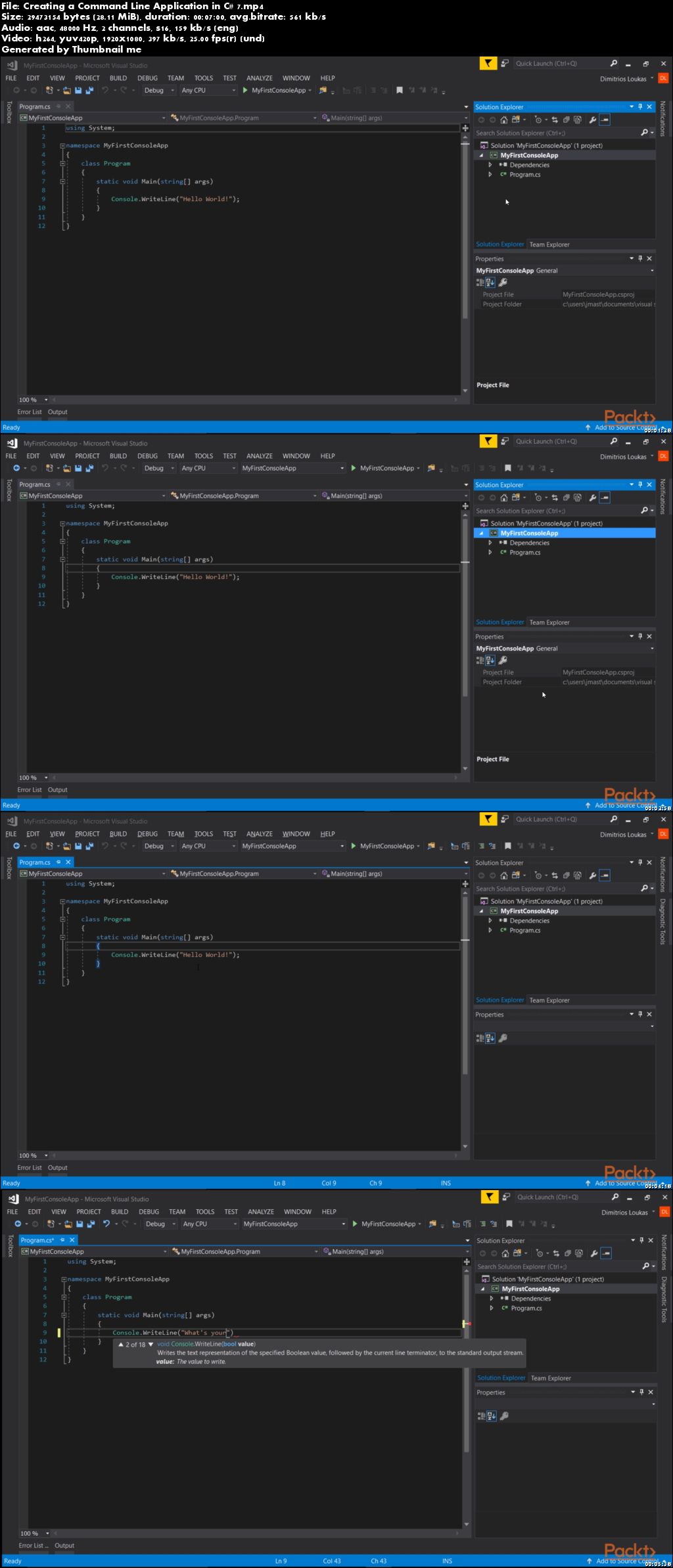Viewport: 673px width, 1568px height.
Task: Open Dimitrios Loukas account dropdown in second frame
Action: point(626,457)
